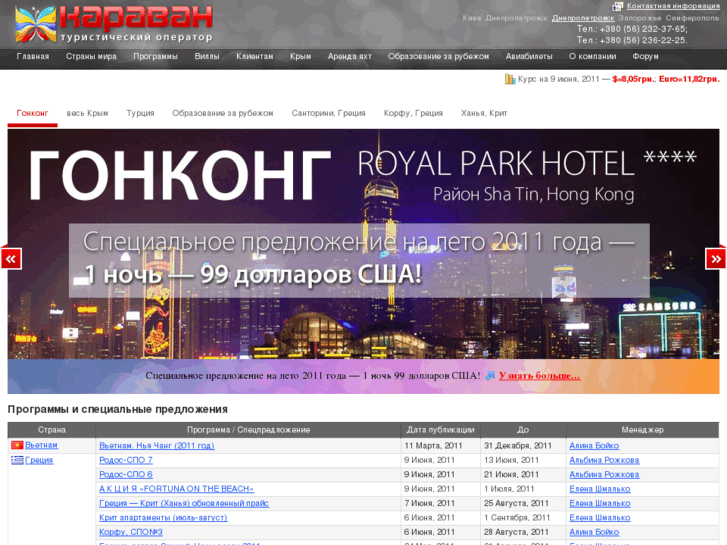Select Ханья, Крит banner tab
This screenshot has width=727, height=545.
tap(484, 113)
